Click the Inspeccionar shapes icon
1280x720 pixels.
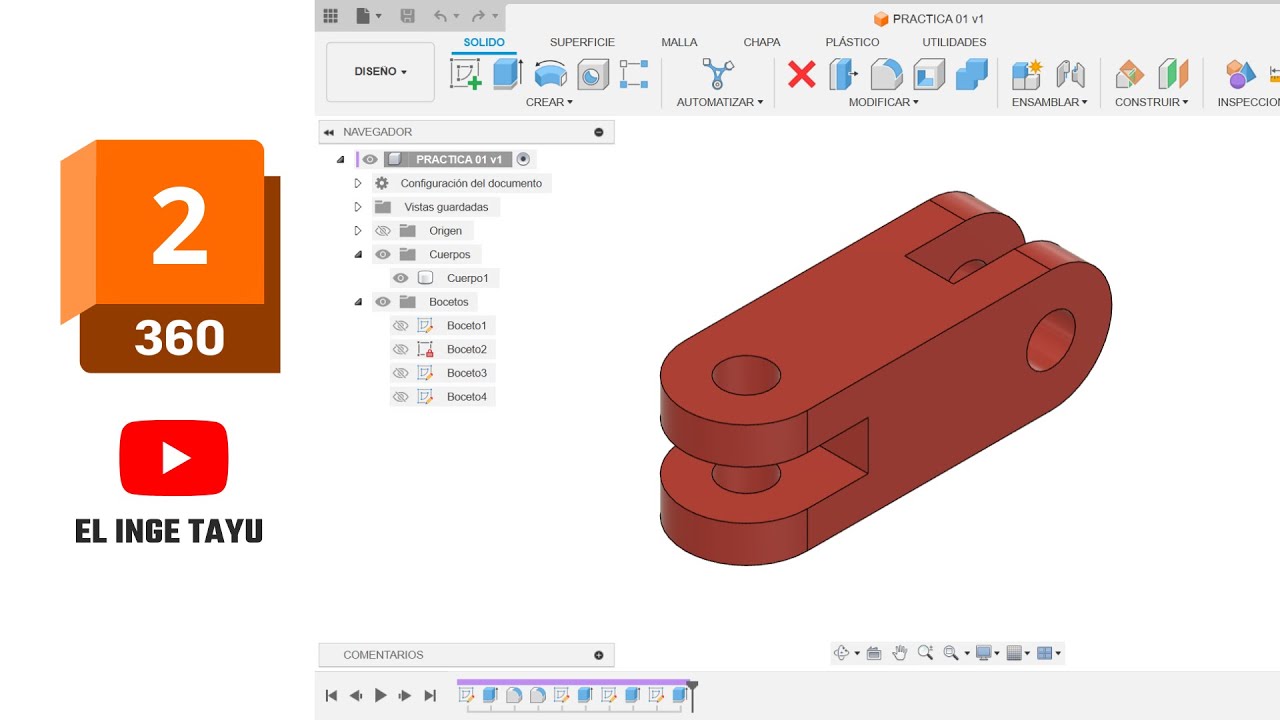click(1241, 74)
